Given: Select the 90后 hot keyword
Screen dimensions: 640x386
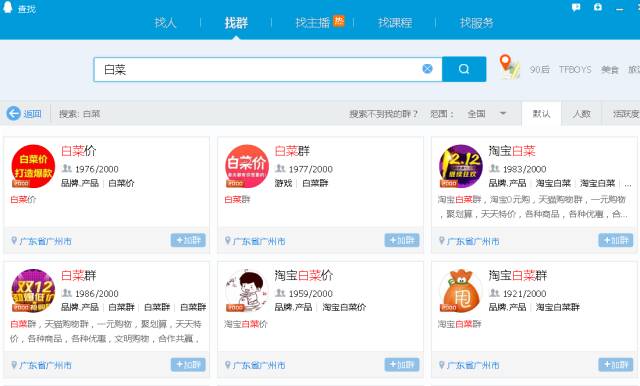Looking at the screenshot, I should [540, 69].
